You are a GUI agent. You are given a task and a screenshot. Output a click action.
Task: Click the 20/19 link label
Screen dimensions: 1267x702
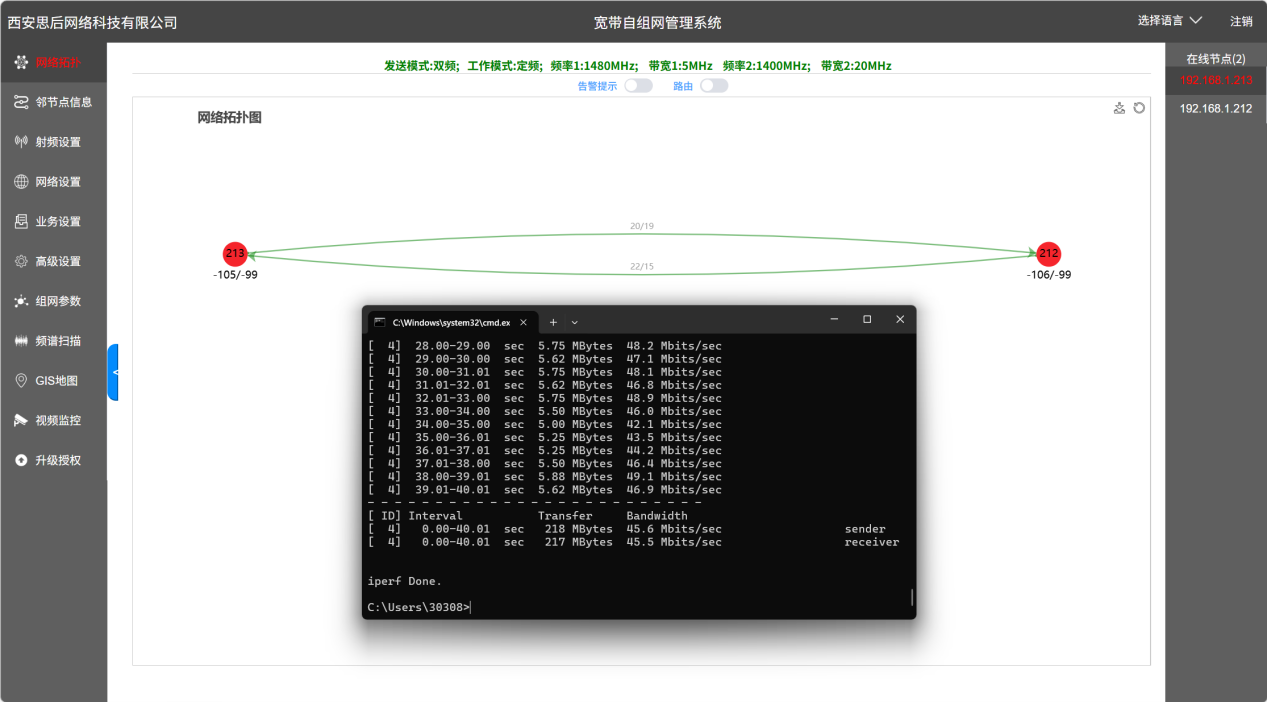click(642, 226)
